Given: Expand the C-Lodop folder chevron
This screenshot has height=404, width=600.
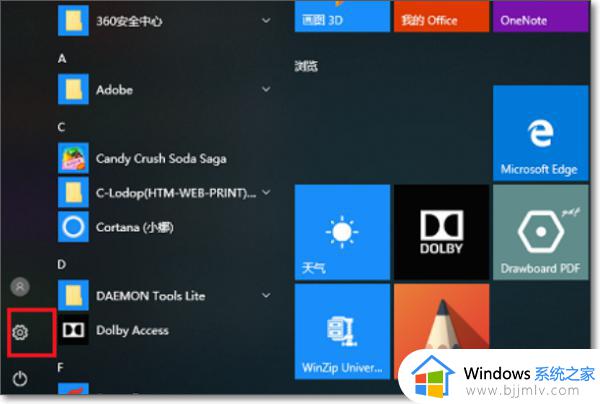Looking at the screenshot, I should tap(266, 192).
